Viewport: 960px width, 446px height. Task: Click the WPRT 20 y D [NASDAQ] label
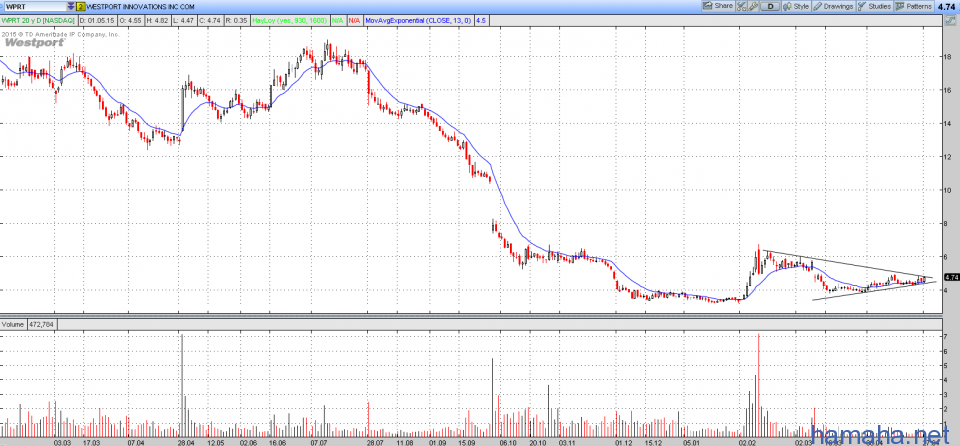coord(39,20)
